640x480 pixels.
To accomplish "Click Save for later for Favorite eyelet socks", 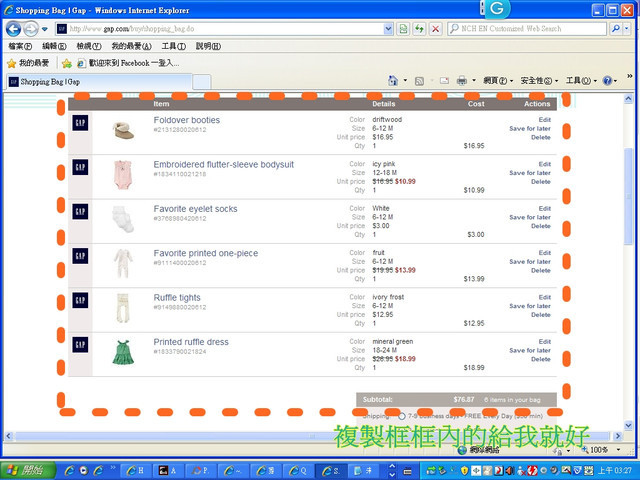I will pos(530,217).
